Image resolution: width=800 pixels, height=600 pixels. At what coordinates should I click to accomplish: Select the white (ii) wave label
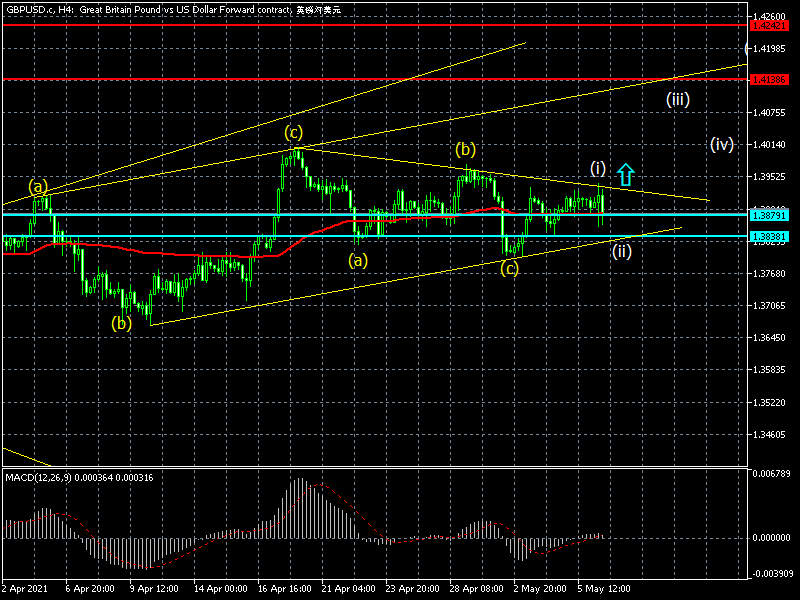pos(622,251)
